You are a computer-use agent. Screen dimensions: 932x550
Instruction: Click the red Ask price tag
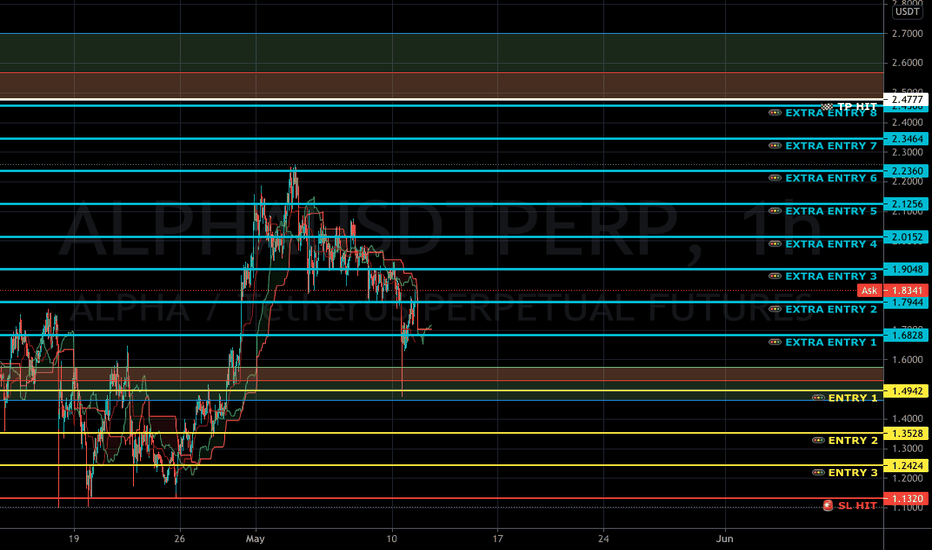[870, 290]
